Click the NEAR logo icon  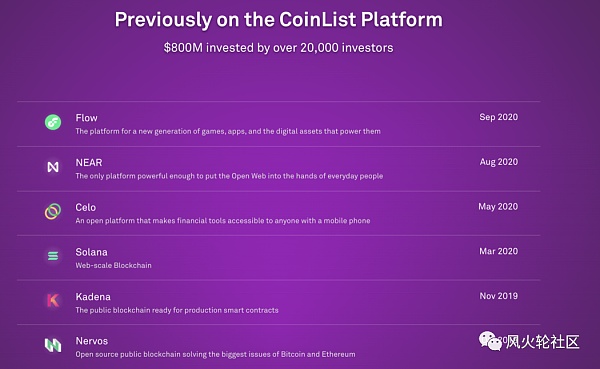[x=53, y=167]
